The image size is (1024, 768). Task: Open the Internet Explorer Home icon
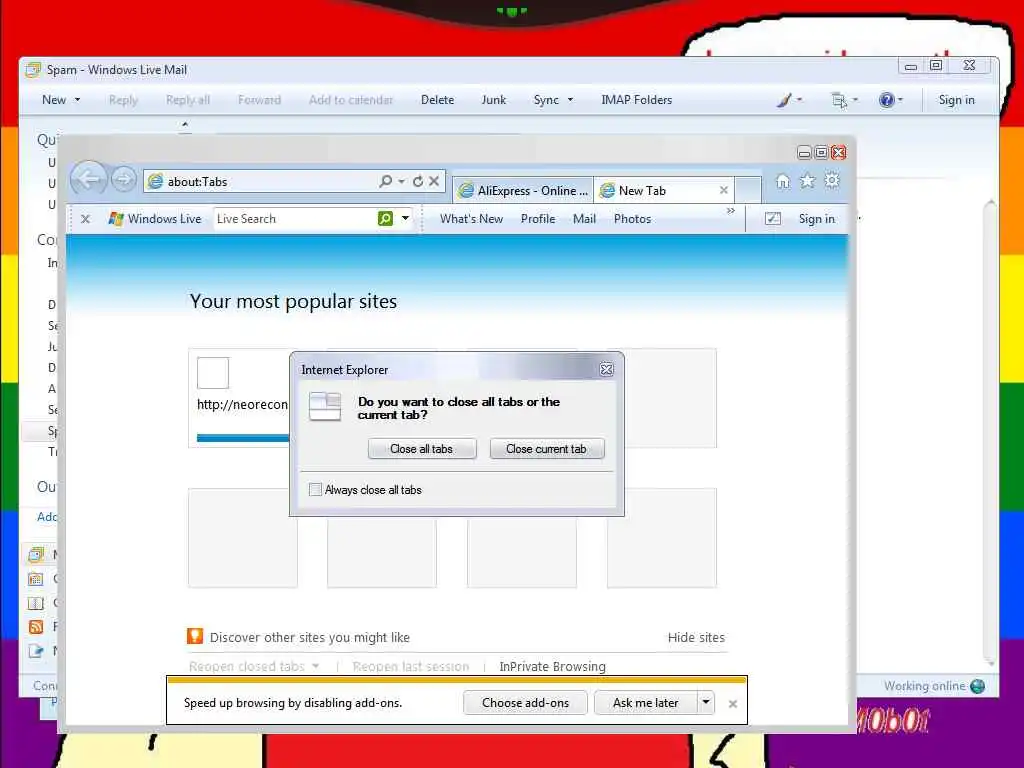[782, 181]
